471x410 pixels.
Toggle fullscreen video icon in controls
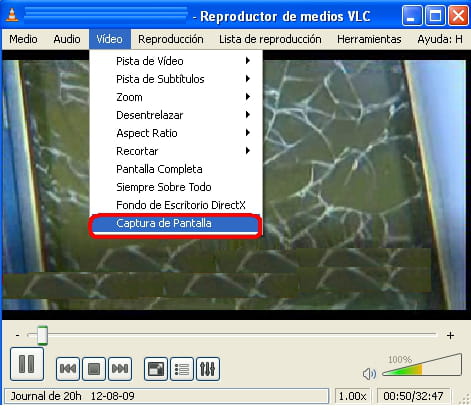click(x=156, y=369)
